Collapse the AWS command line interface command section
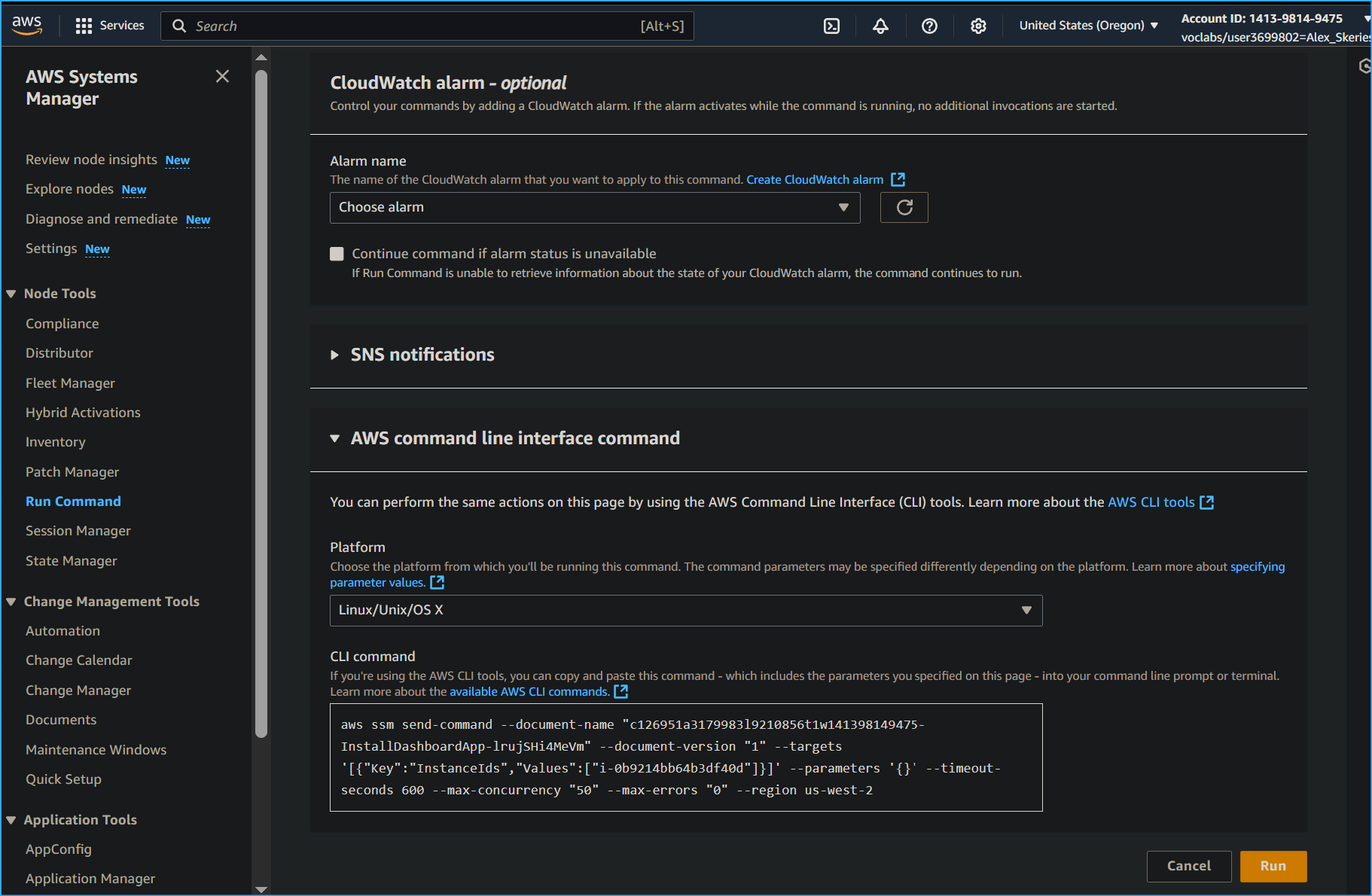Image resolution: width=1372 pixels, height=896 pixels. [336, 437]
